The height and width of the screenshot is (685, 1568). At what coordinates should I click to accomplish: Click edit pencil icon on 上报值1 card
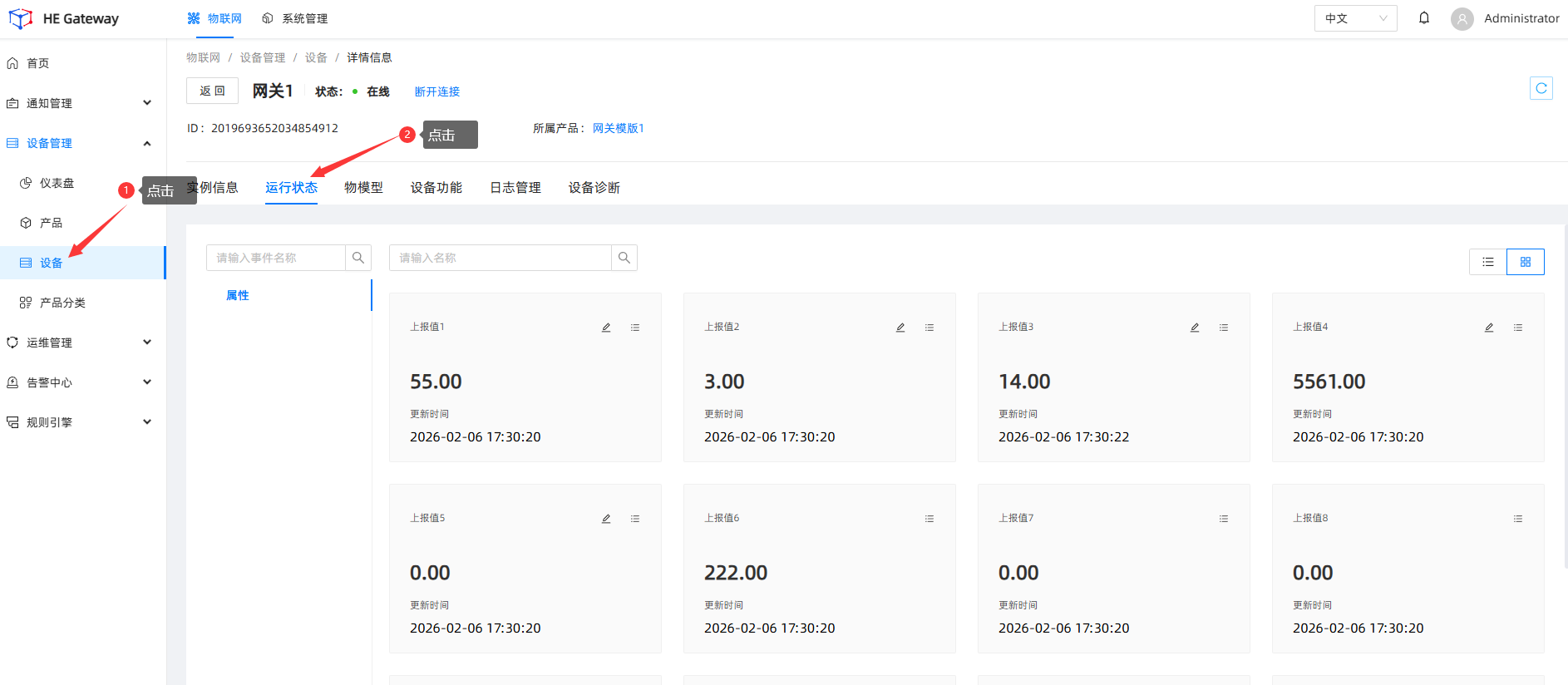point(606,328)
